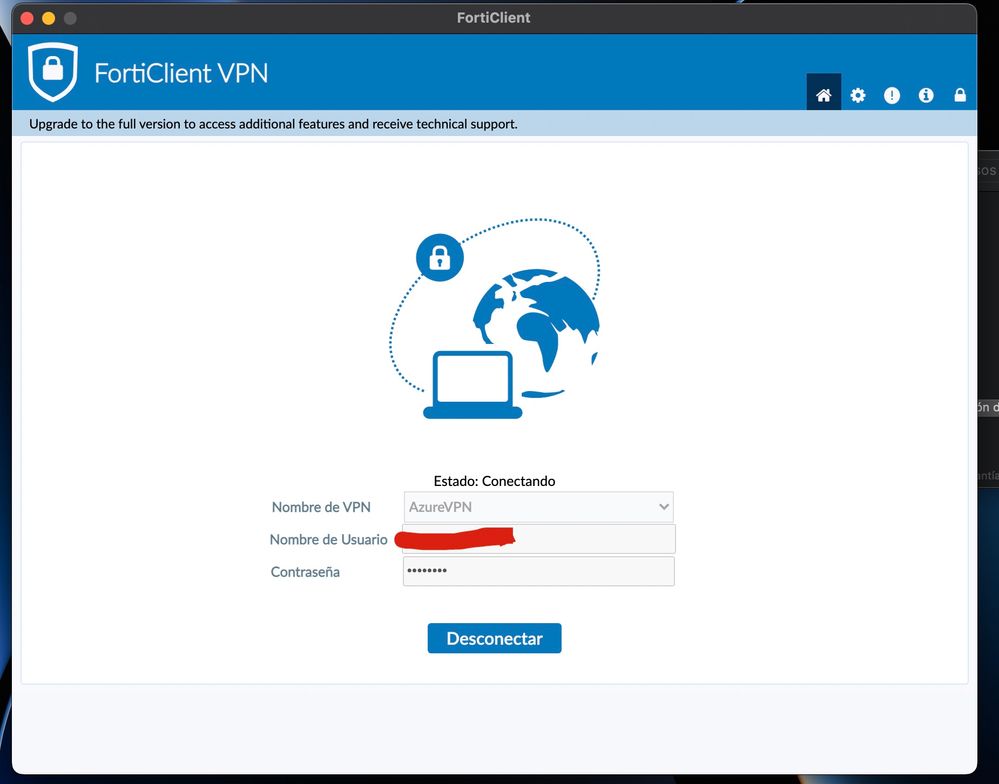The height and width of the screenshot is (784, 999).
Task: Expand the Nombre de VPN dropdown
Action: [x=538, y=507]
